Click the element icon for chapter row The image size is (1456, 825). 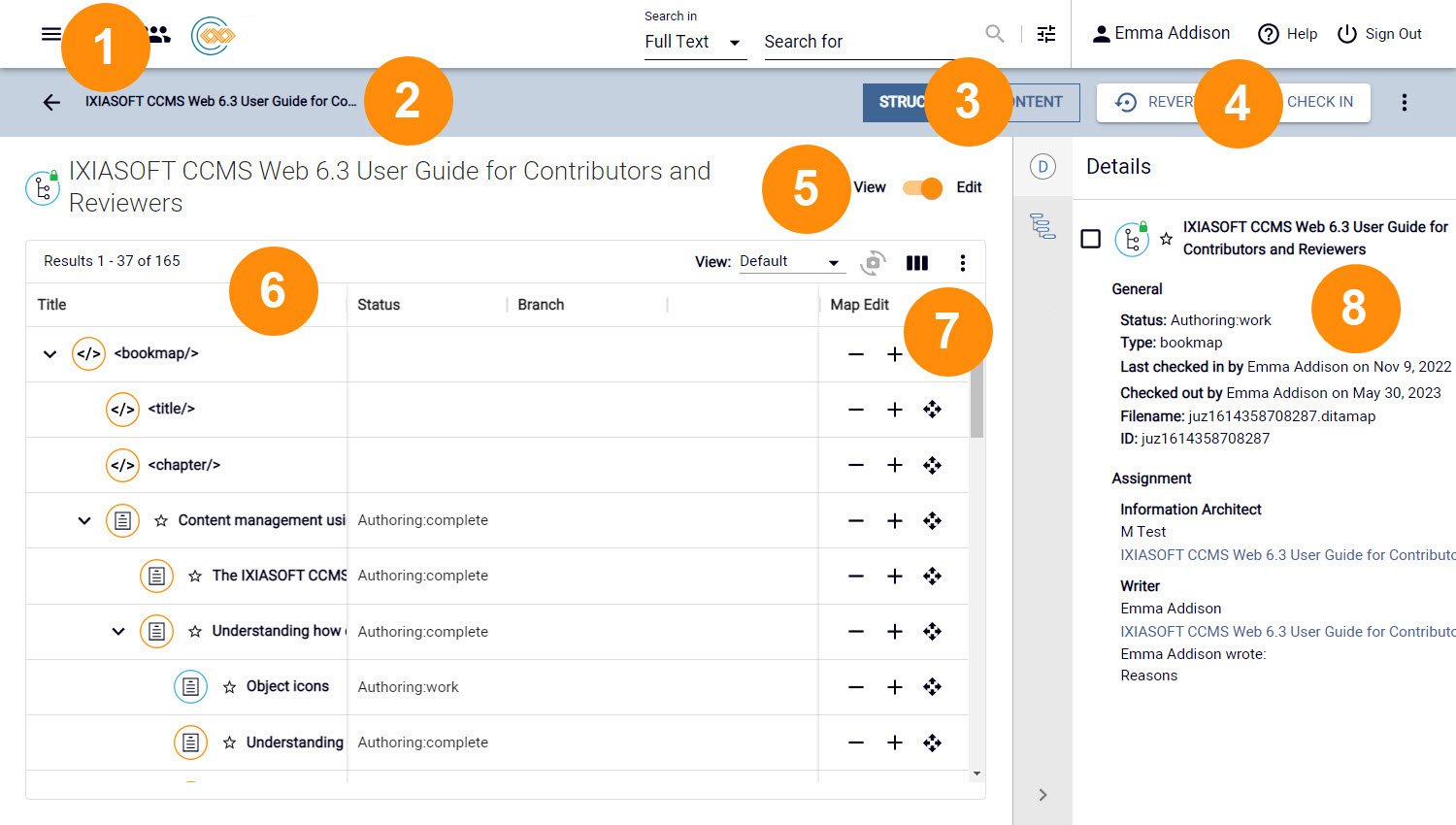(123, 465)
